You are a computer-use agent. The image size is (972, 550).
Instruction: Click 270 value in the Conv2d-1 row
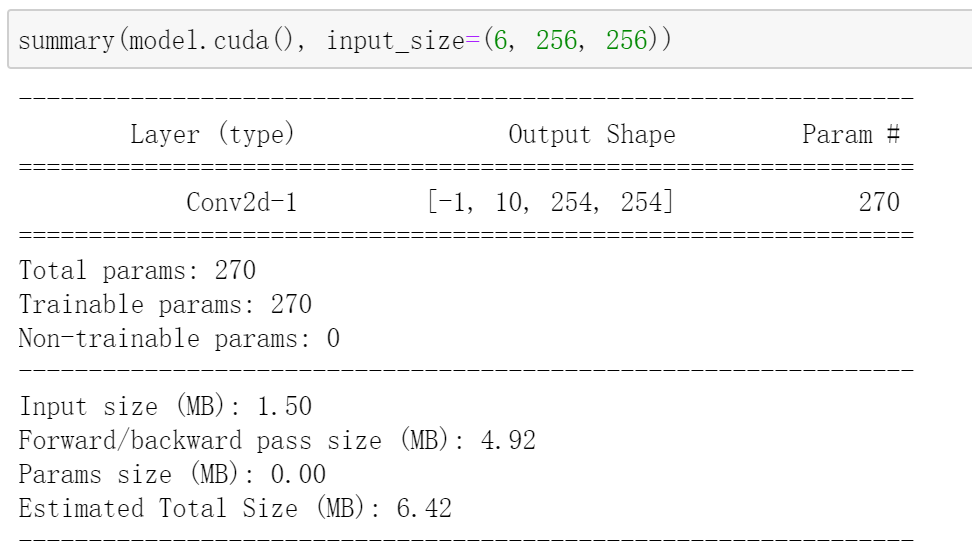(x=879, y=202)
